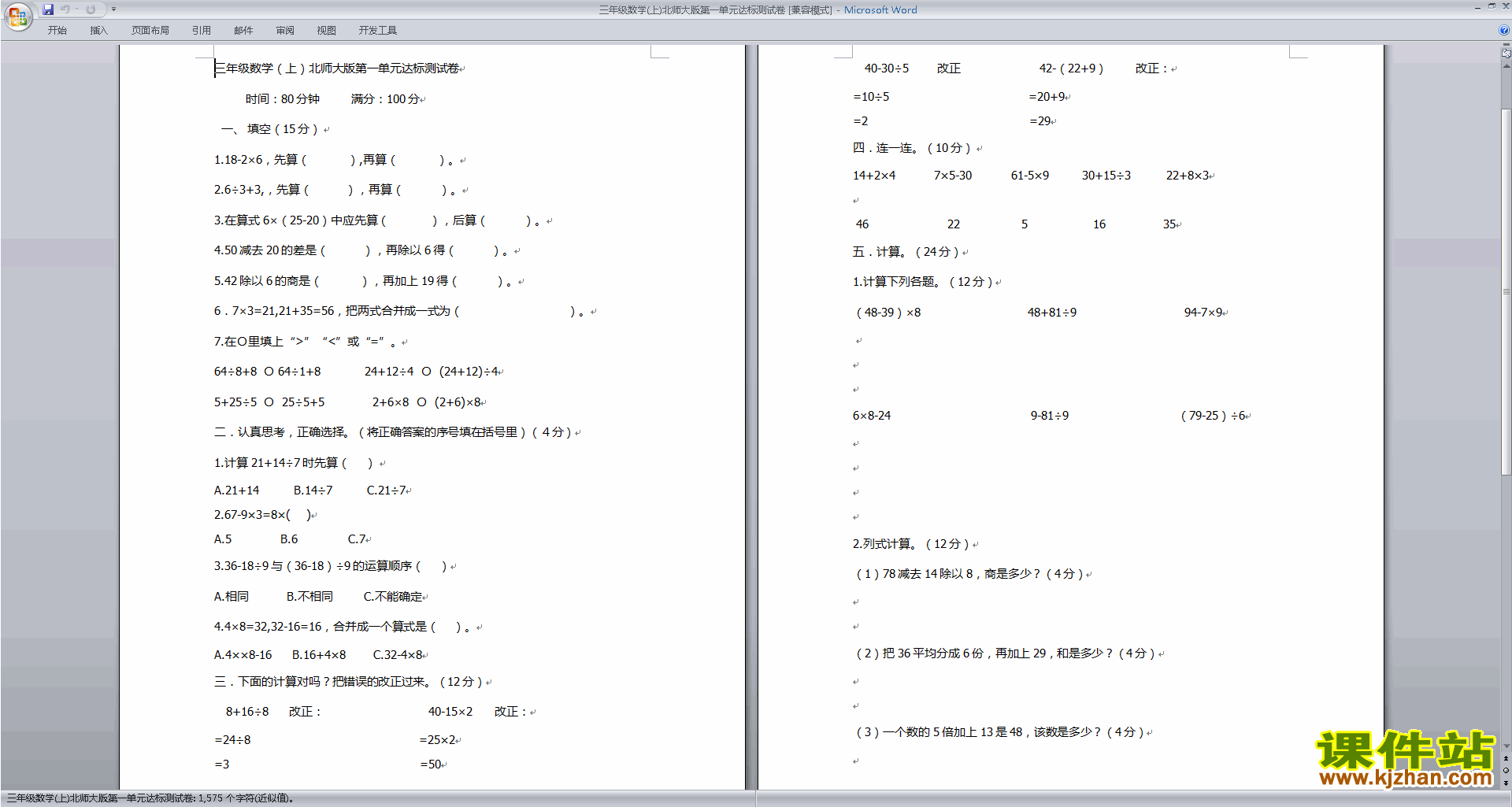Click the Previous Page double-arrow button
Image resolution: width=1512 pixels, height=807 pixels.
point(1506,759)
